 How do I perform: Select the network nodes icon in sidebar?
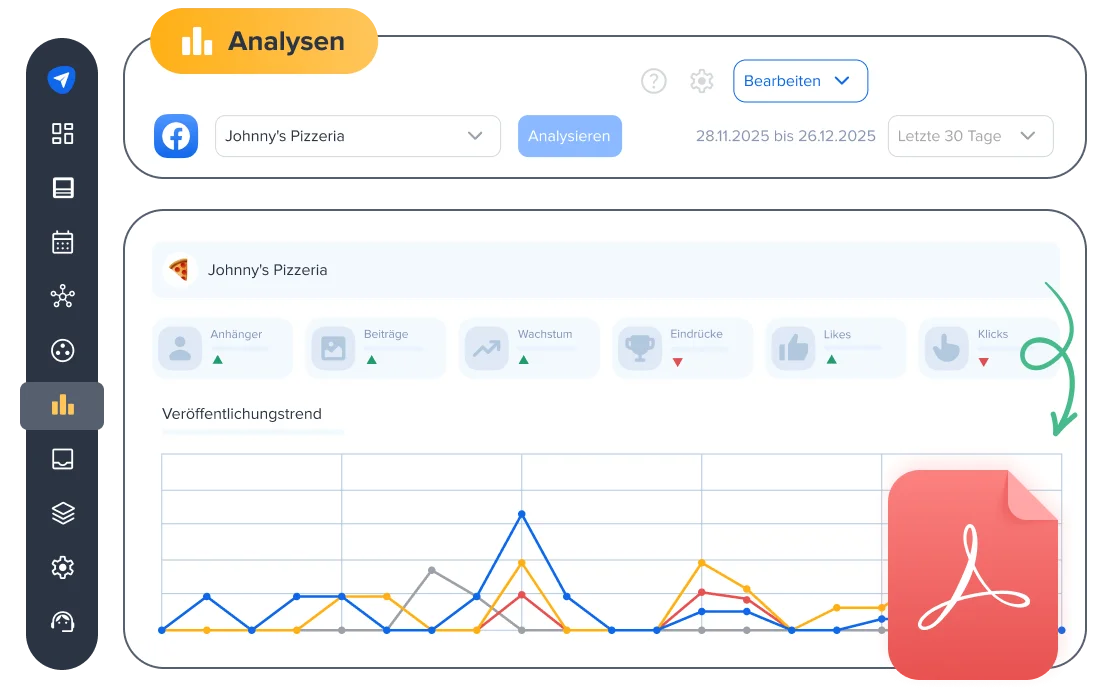coord(62,296)
